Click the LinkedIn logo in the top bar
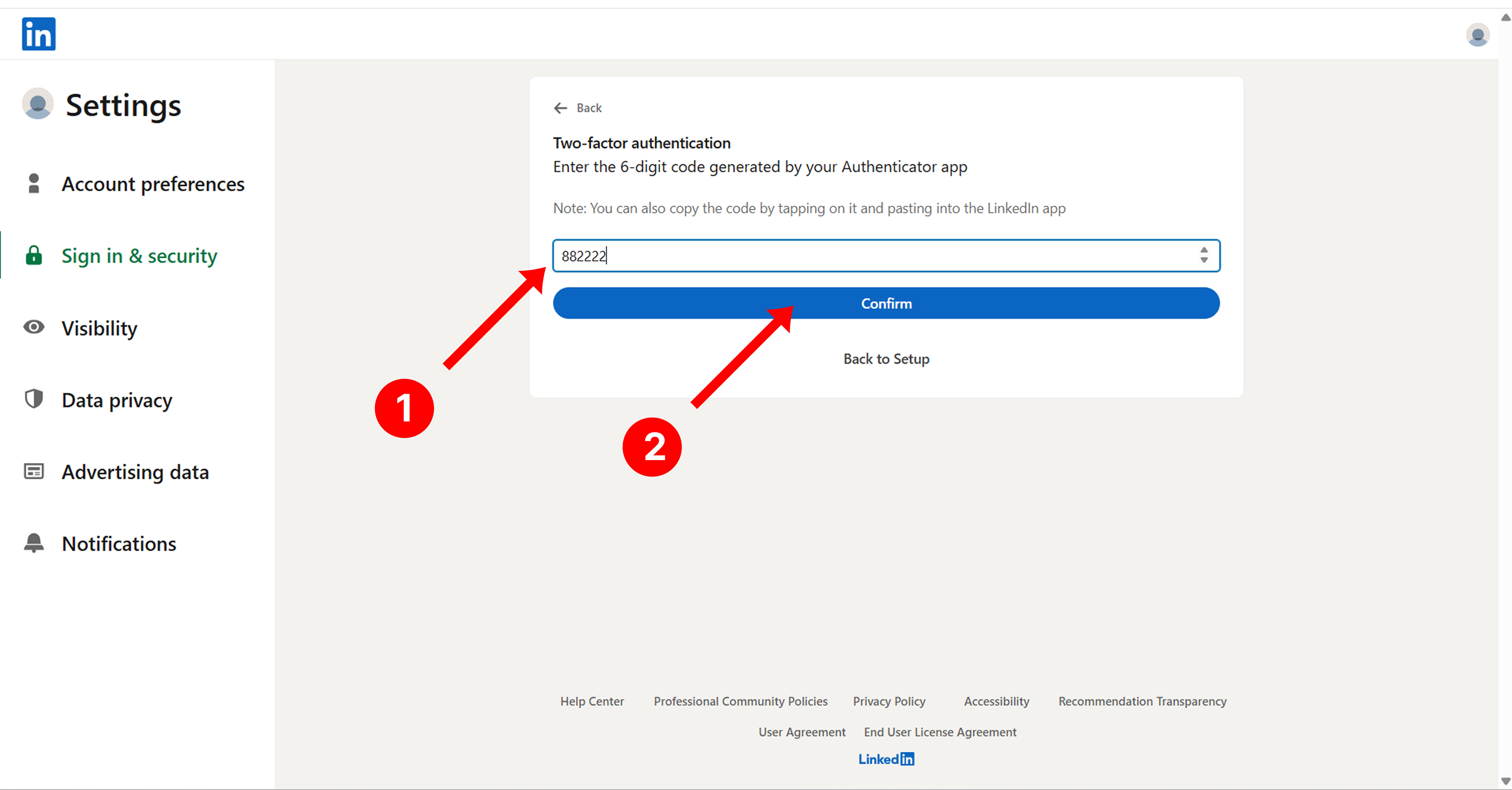The height and width of the screenshot is (790, 1512). (38, 34)
